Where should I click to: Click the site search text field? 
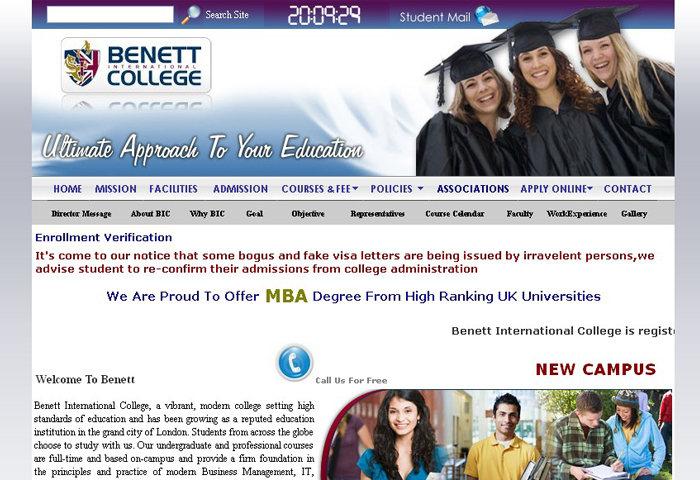click(110, 14)
